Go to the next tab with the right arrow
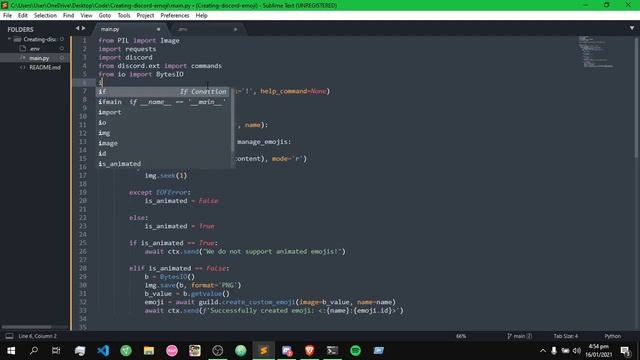 pos(84,28)
